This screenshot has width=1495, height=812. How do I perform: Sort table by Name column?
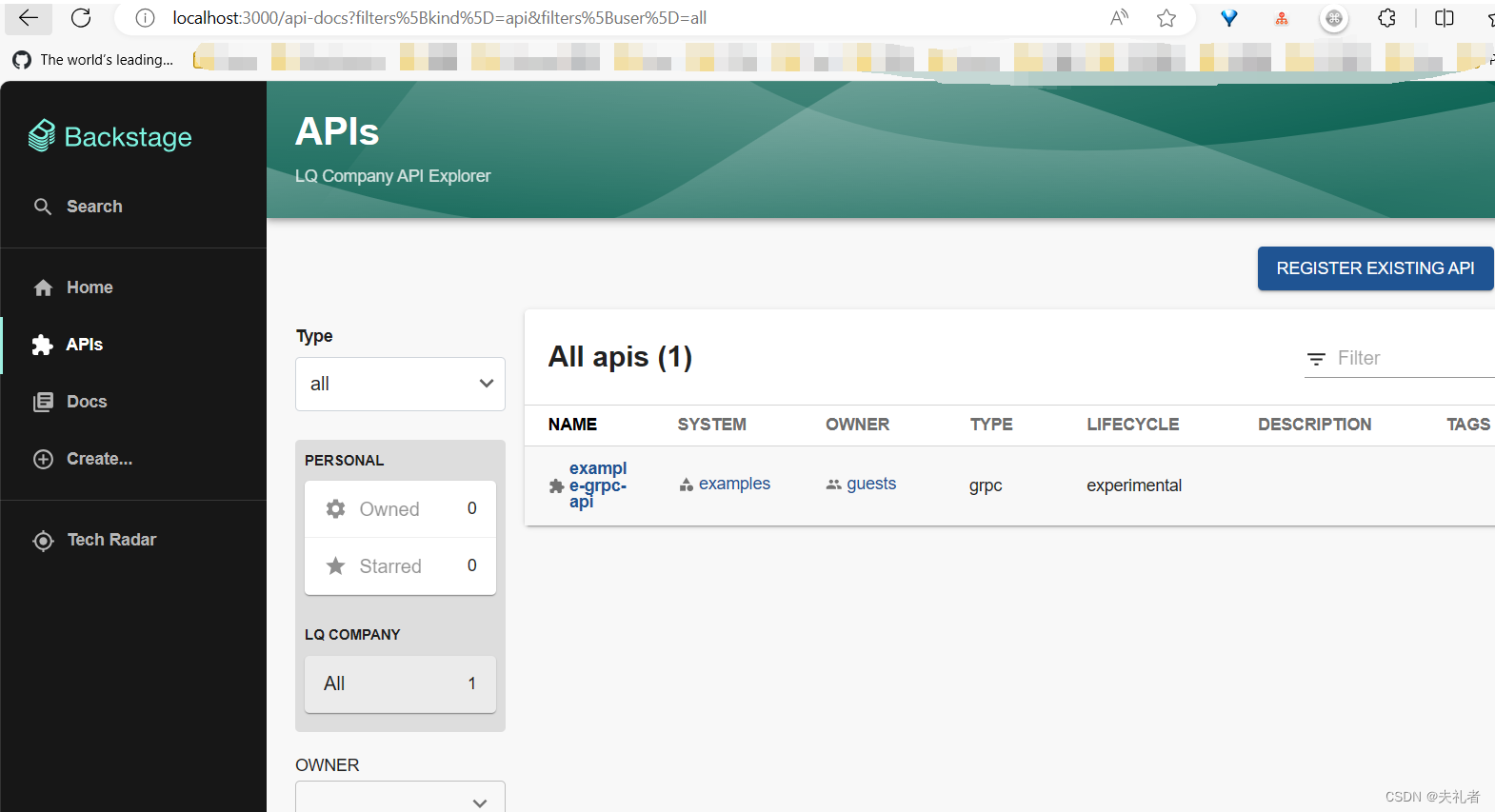coord(572,425)
